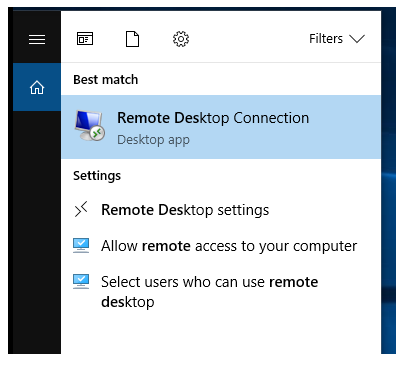Screen dimensions: 409x366
Task: Click monitor icon beside Allow remote access
Action: click(x=81, y=245)
